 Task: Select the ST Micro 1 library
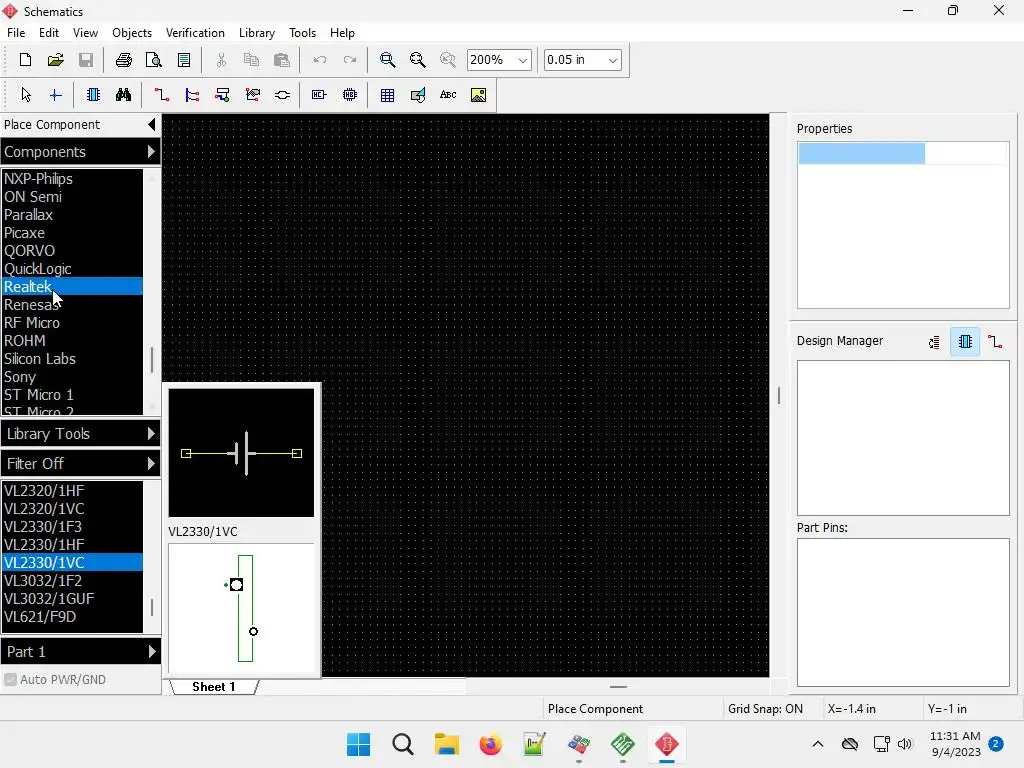[x=72, y=394]
